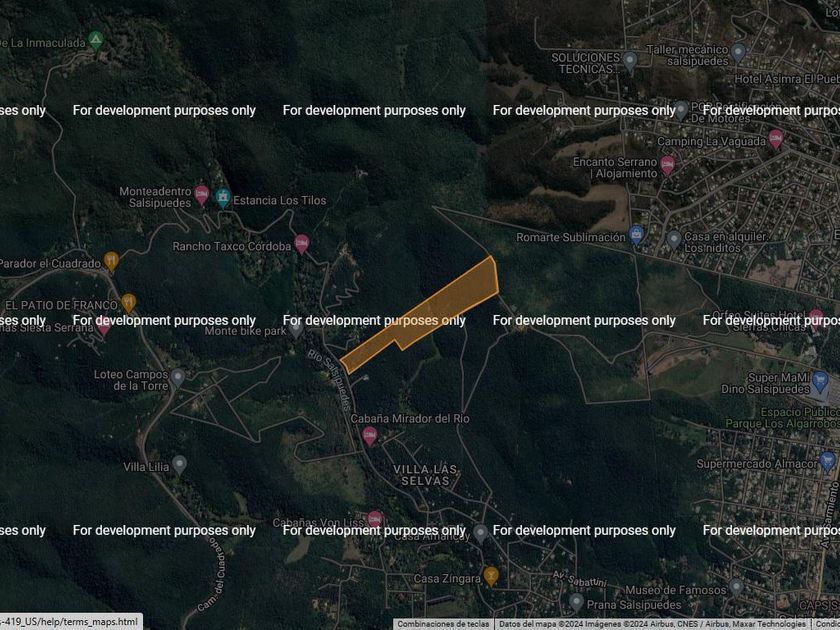This screenshot has width=840, height=630.
Task: Click the Monteadentro Salsipuedes lodging pin
Action: click(201, 196)
